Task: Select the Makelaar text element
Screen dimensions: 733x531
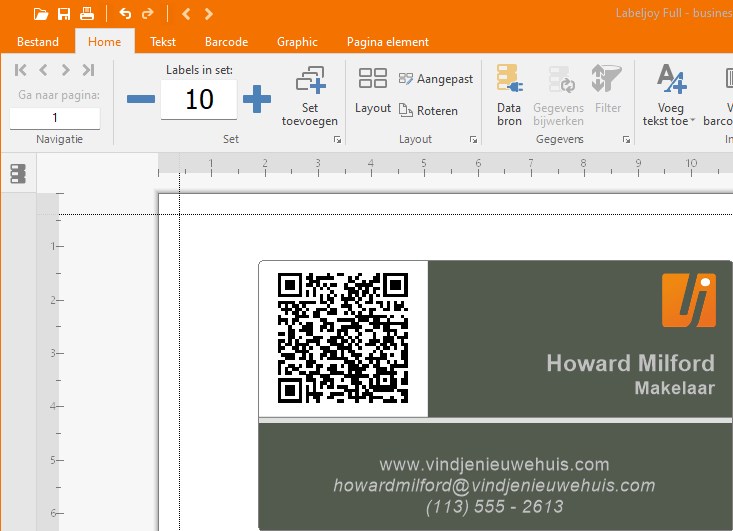Action: (675, 388)
